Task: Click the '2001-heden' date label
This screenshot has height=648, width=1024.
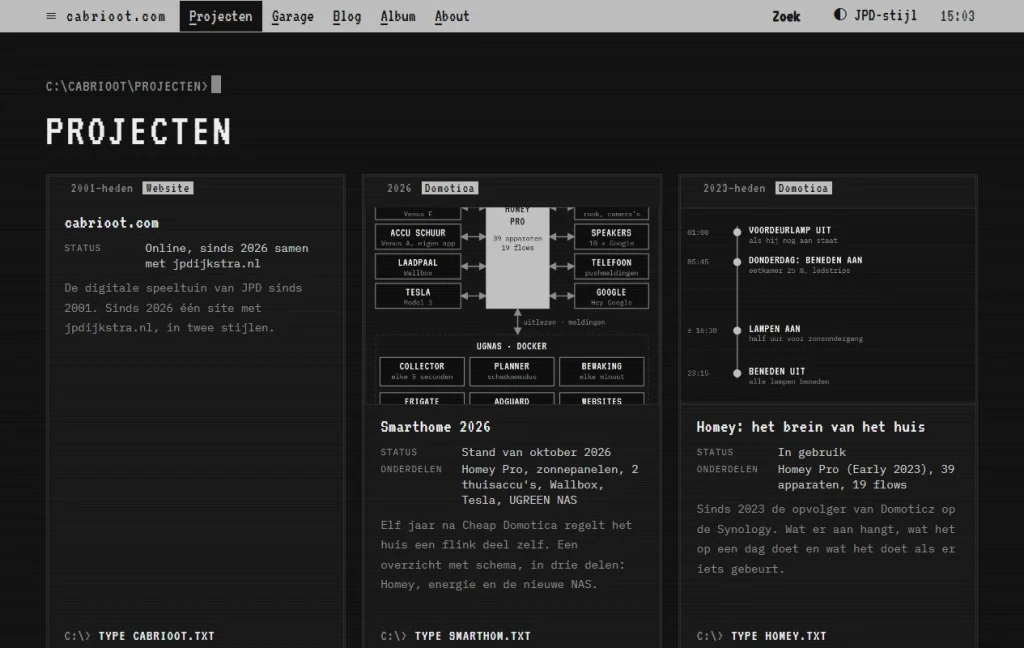Action: pyautogui.click(x=102, y=188)
